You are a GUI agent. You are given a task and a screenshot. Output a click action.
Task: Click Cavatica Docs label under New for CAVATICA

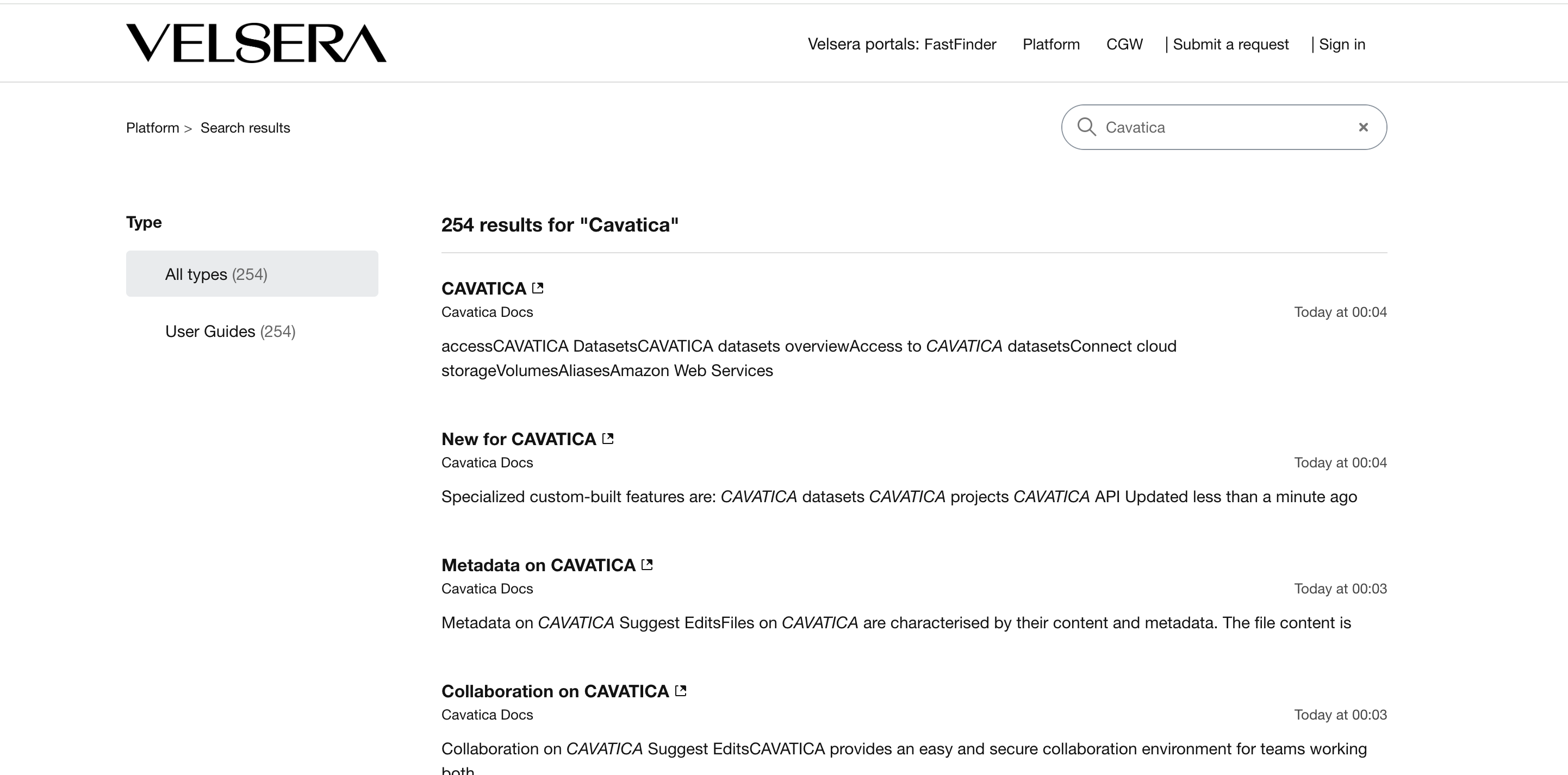coord(487,462)
